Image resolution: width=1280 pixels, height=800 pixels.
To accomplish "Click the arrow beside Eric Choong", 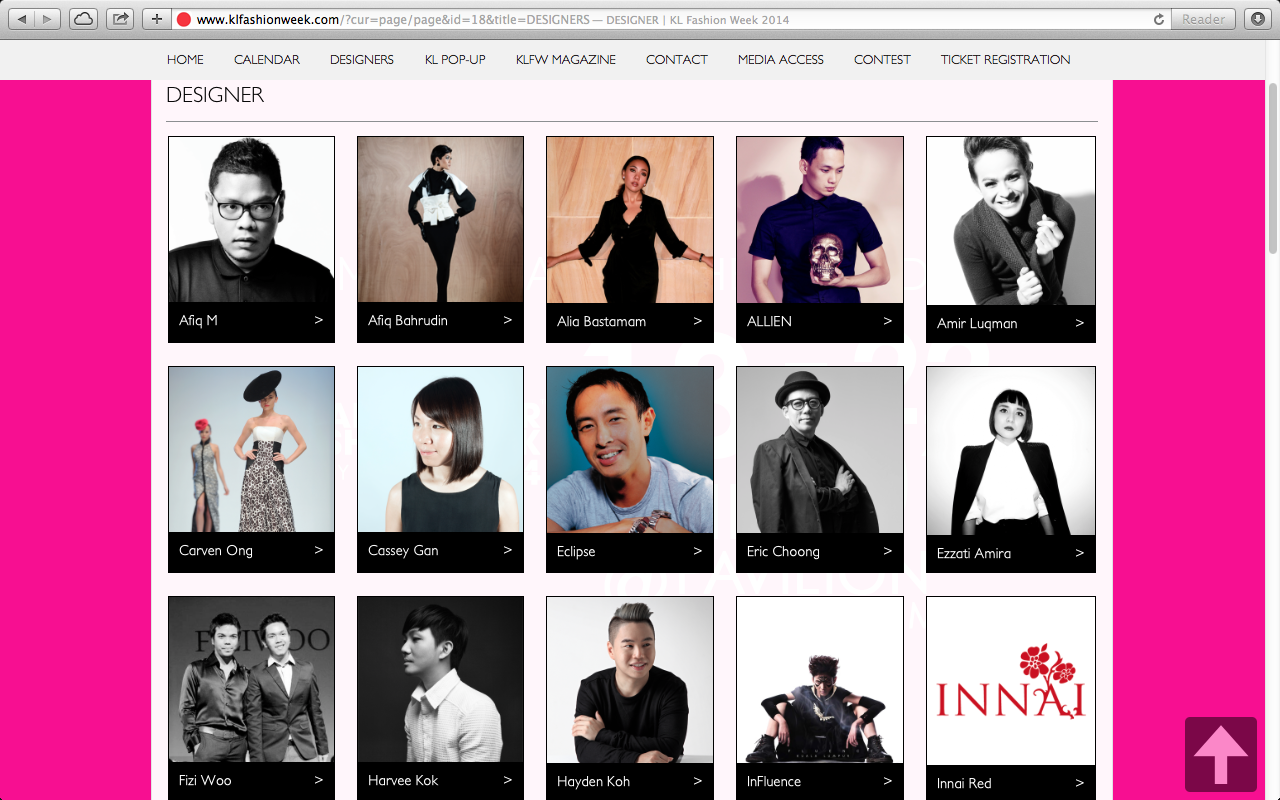I will pyautogui.click(x=888, y=551).
